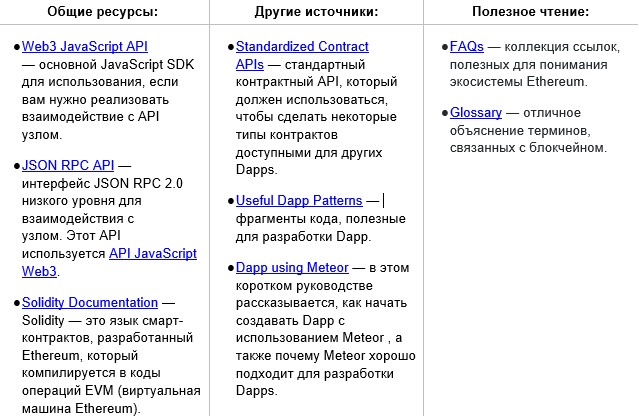Screen dimensions: 639x416
Task: Click the text 'операций EVM (виртуальная'
Action: [x=111, y=390]
